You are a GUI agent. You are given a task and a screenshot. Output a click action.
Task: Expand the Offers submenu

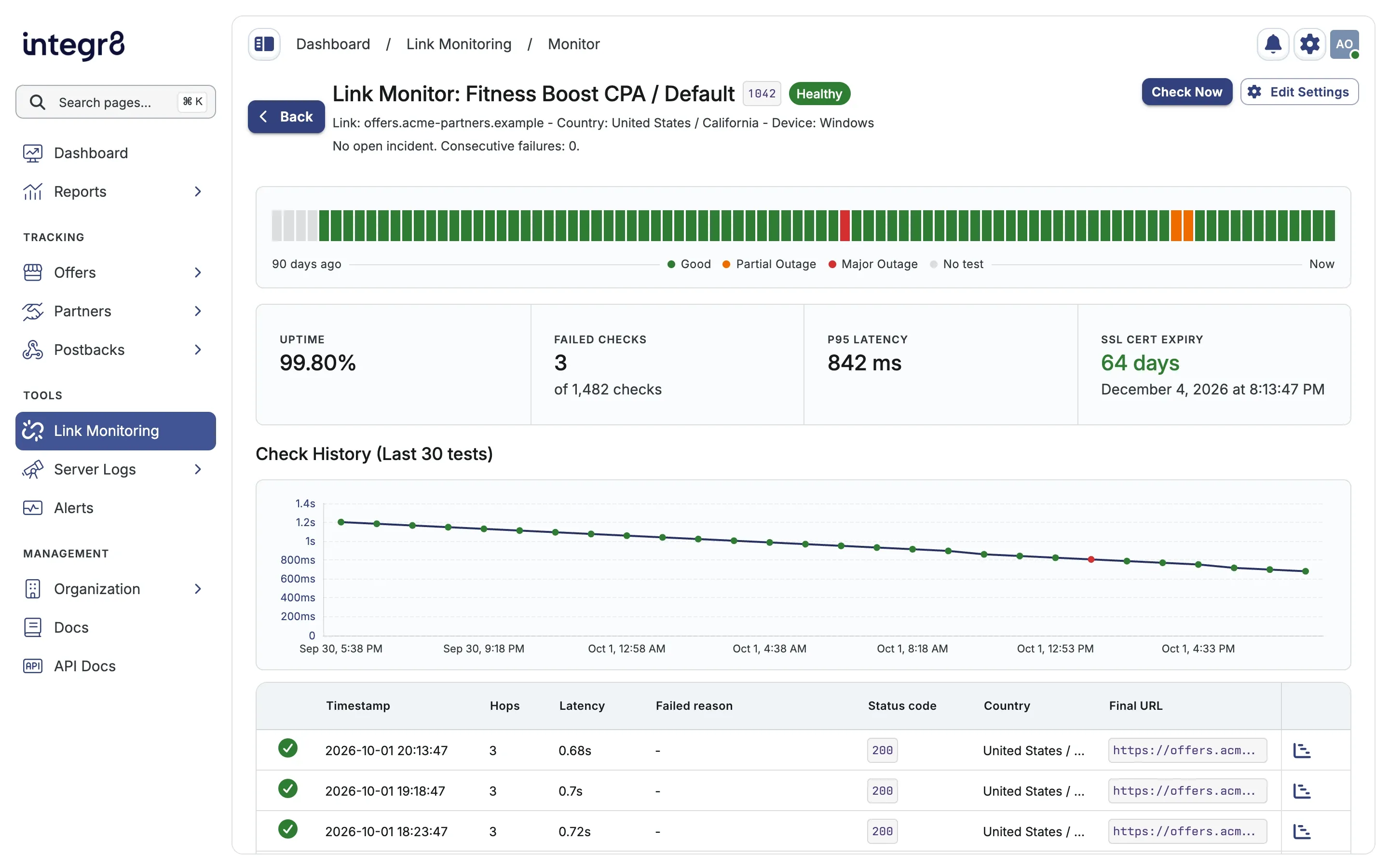[198, 272]
